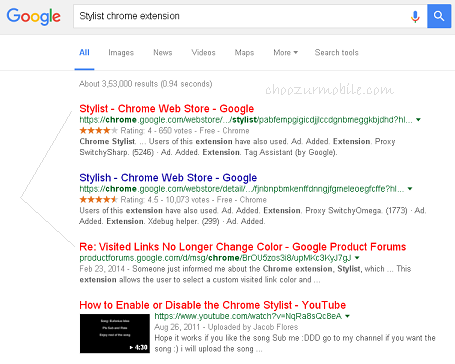Expand arrow beside youtube.com watch URL
Viewport: 455px width, 364px height.
click(x=347, y=316)
